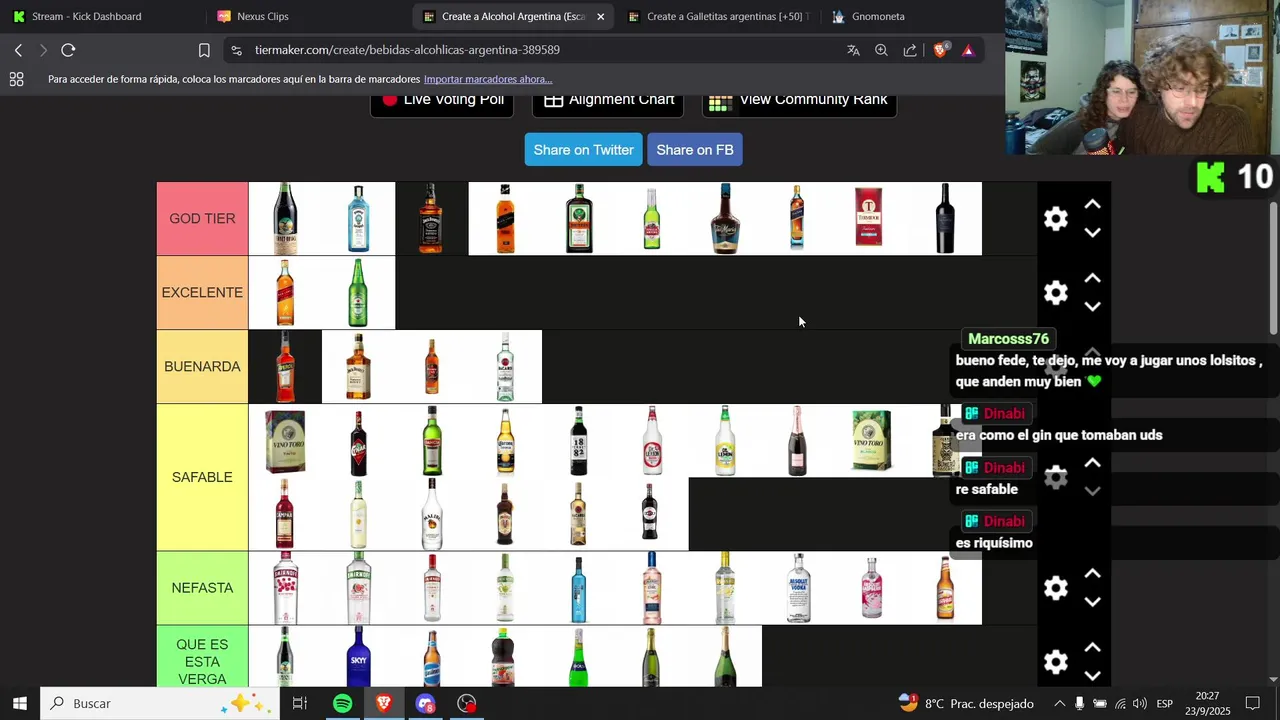1280x720 pixels.
Task: Open volume control in system tray
Action: [x=1140, y=704]
